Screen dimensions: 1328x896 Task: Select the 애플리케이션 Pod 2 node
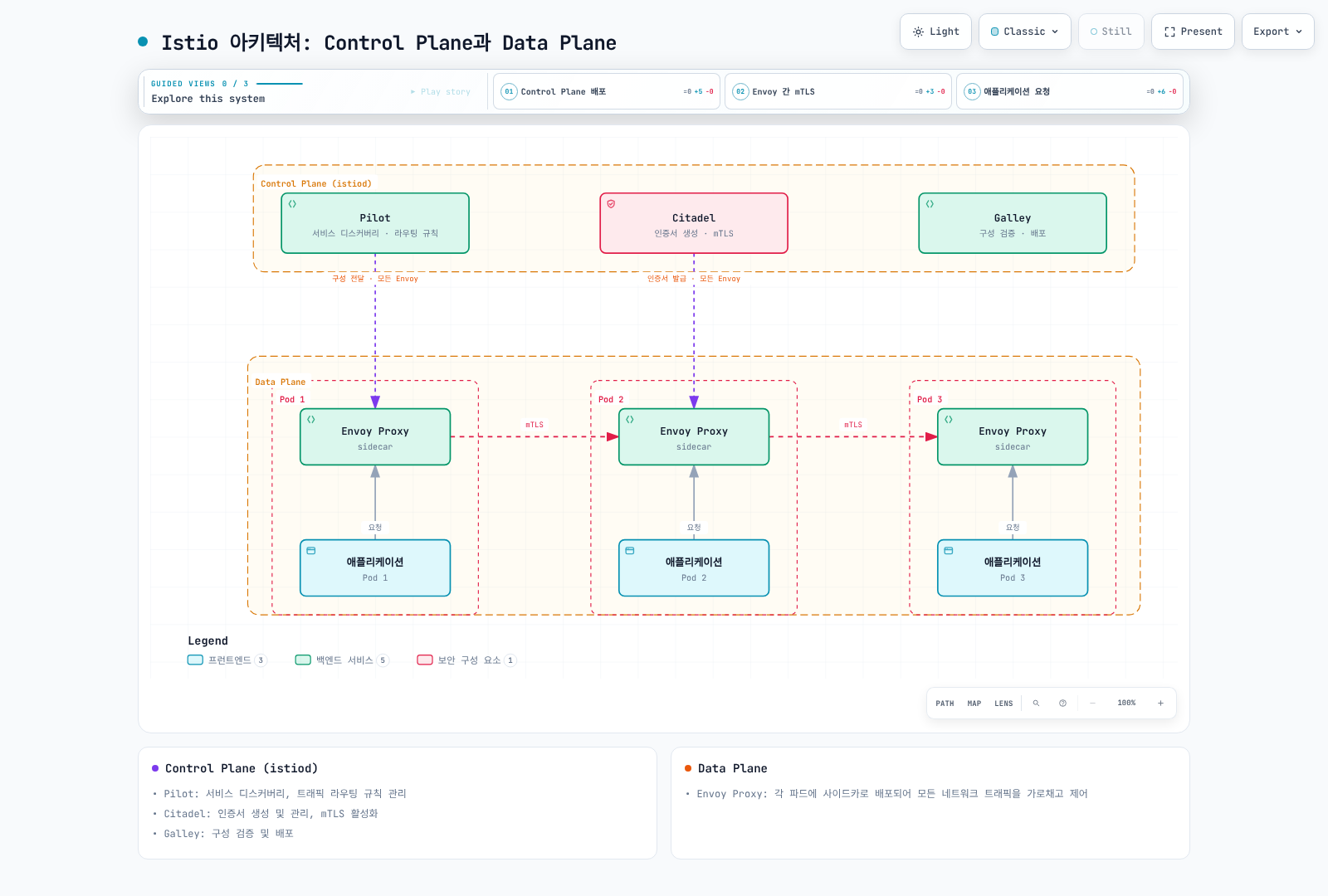click(694, 568)
